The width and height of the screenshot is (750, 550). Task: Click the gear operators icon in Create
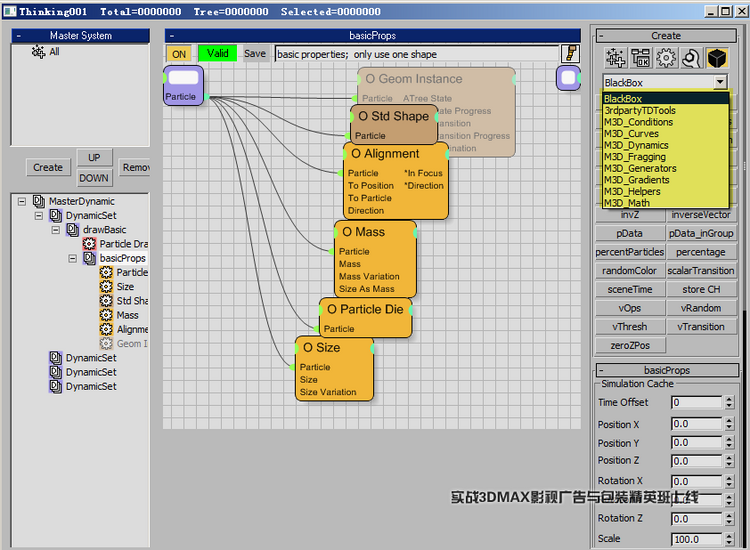coord(666,58)
